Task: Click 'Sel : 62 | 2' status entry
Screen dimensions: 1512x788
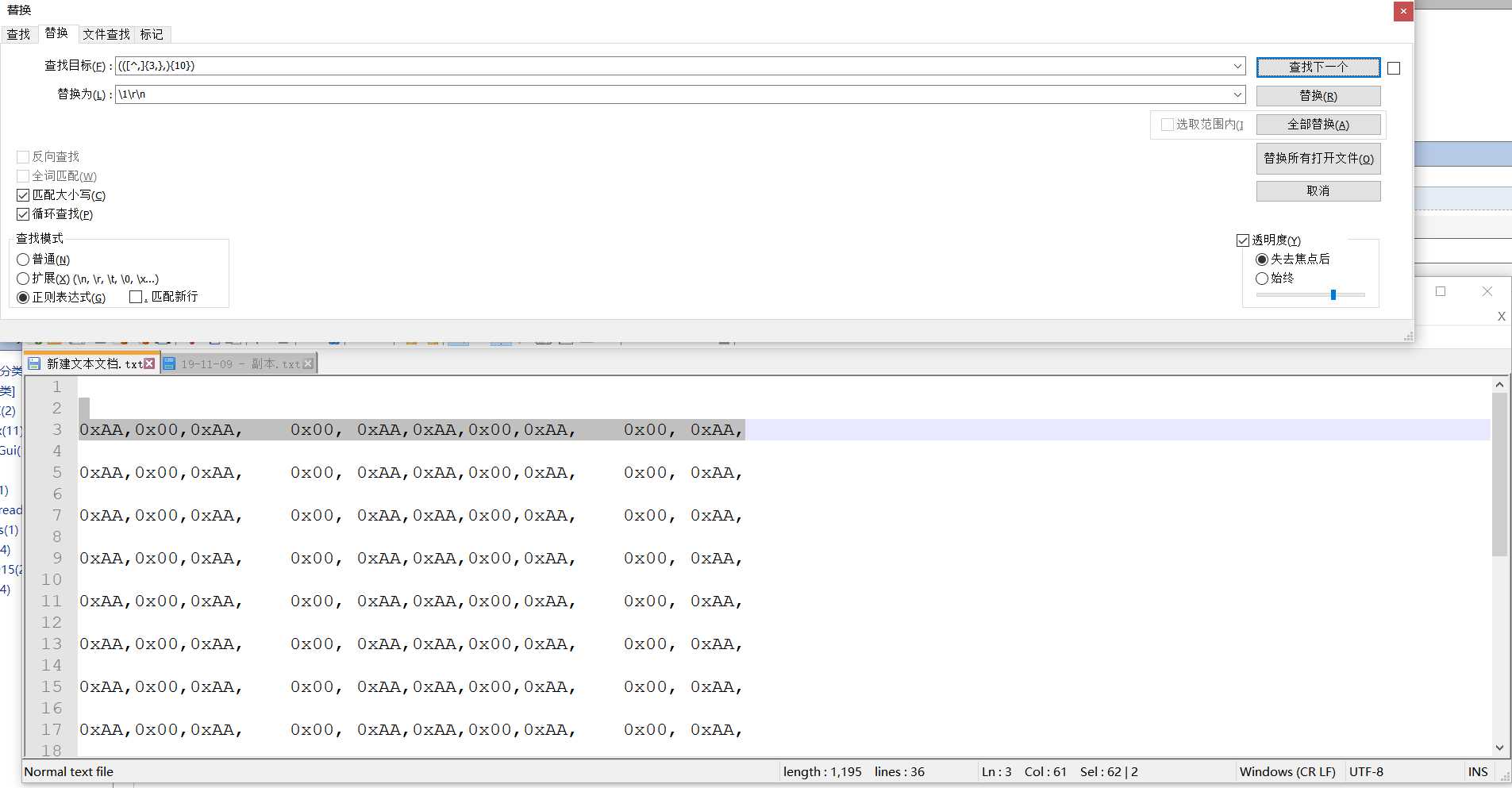Action: click(x=1109, y=771)
